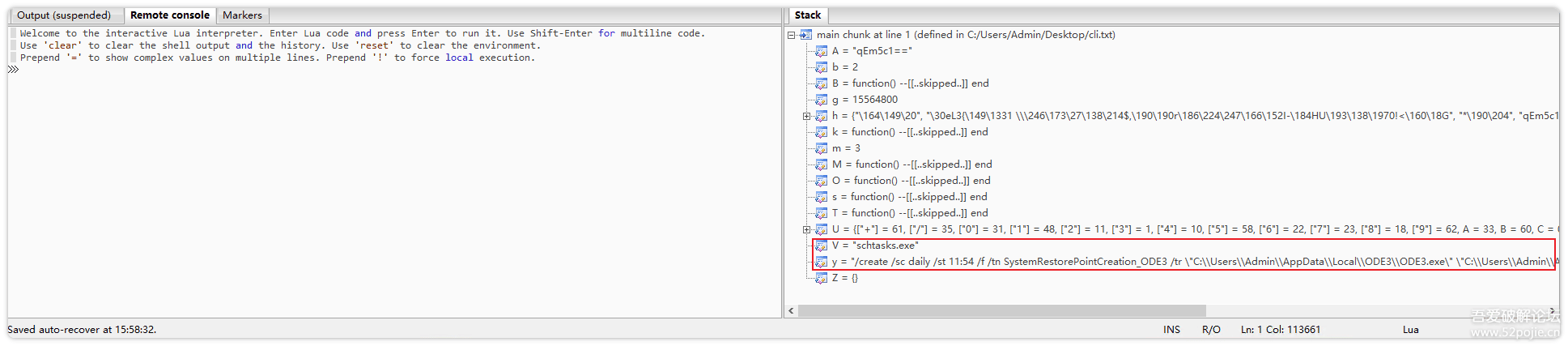Switch to the Output (suspended) tab
Screen dimensions: 1568x346
[x=64, y=15]
